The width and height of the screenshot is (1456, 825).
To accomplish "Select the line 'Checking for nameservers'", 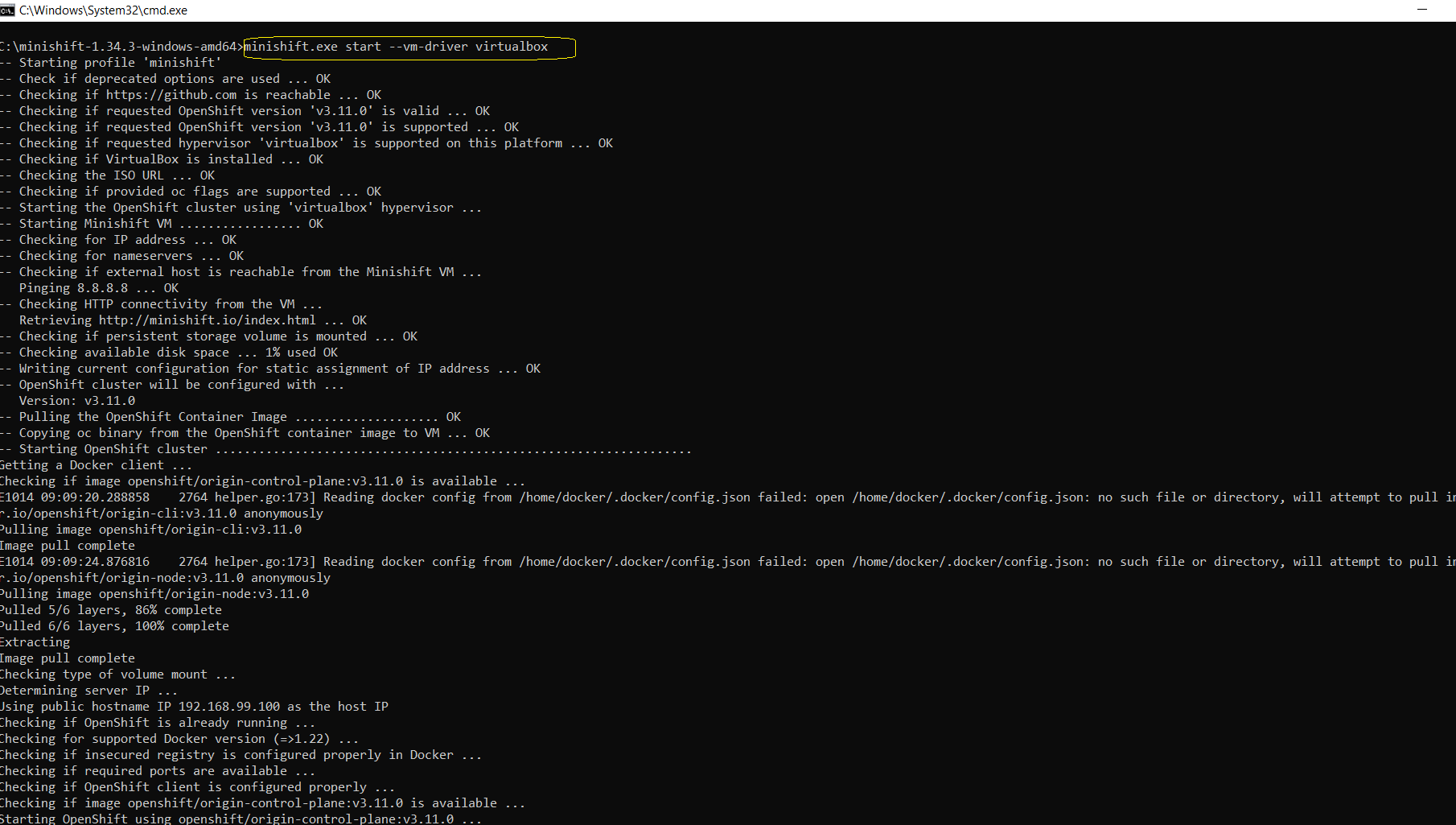I will pos(121,256).
